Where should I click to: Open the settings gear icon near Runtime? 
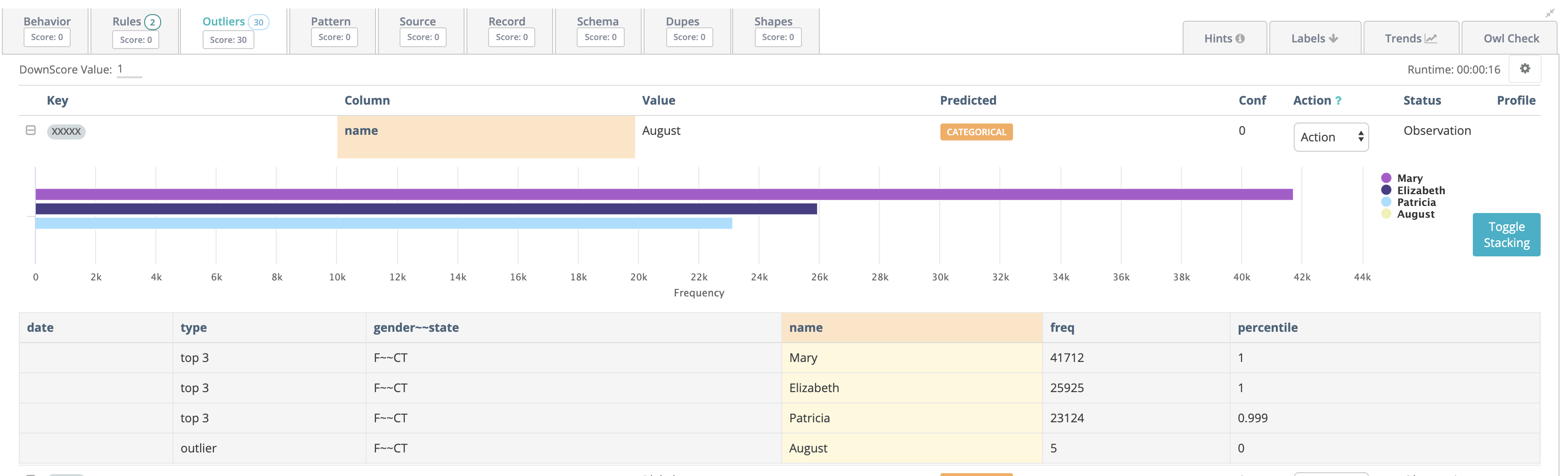tap(1524, 69)
